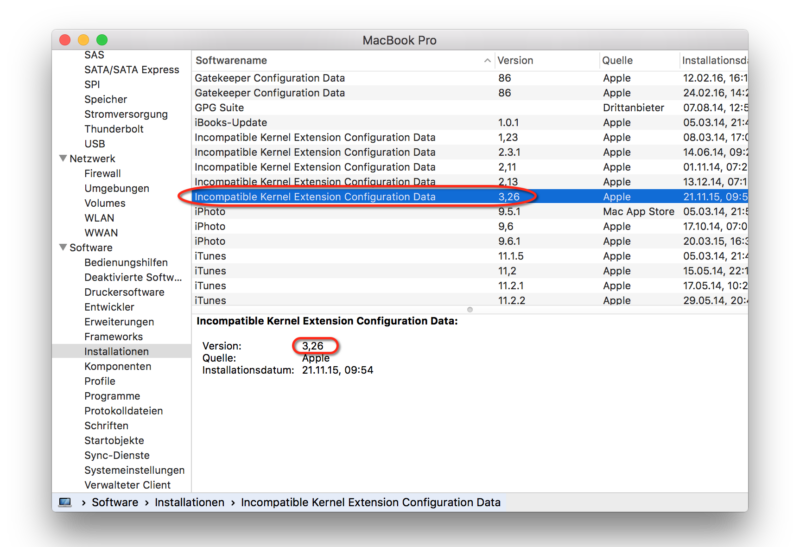Select Schriften in the sidebar
The width and height of the screenshot is (800, 547).
click(106, 425)
